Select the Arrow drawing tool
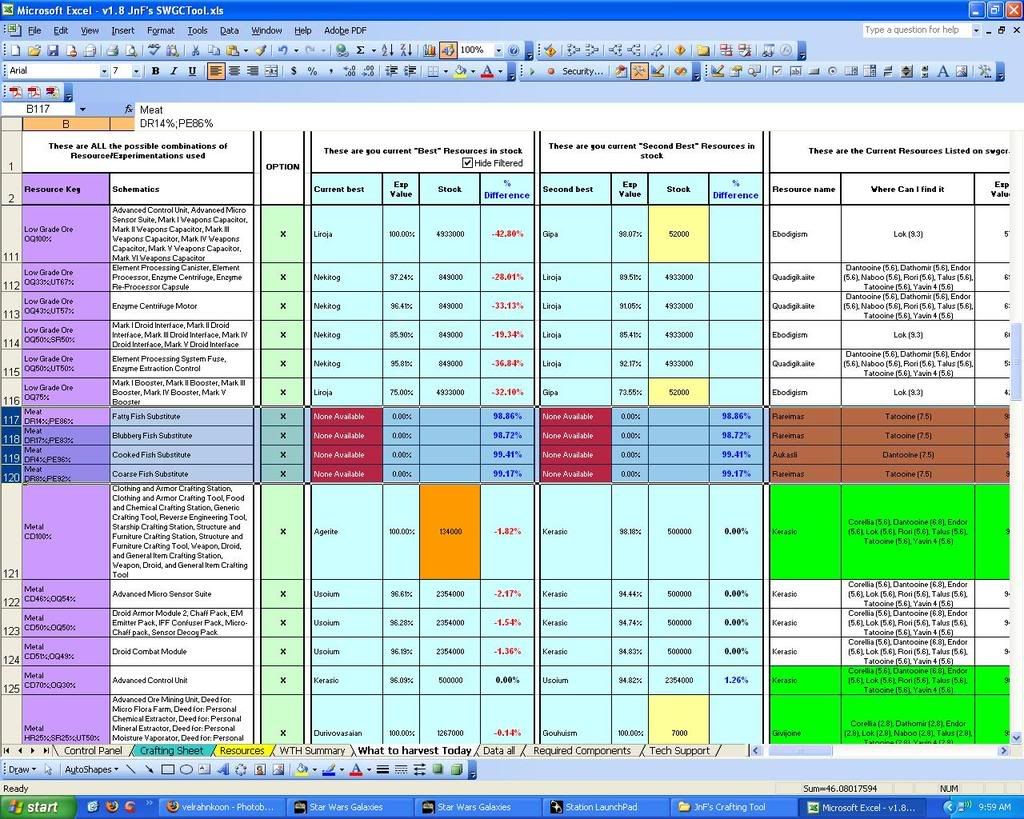The image size is (1024, 819). click(150, 770)
